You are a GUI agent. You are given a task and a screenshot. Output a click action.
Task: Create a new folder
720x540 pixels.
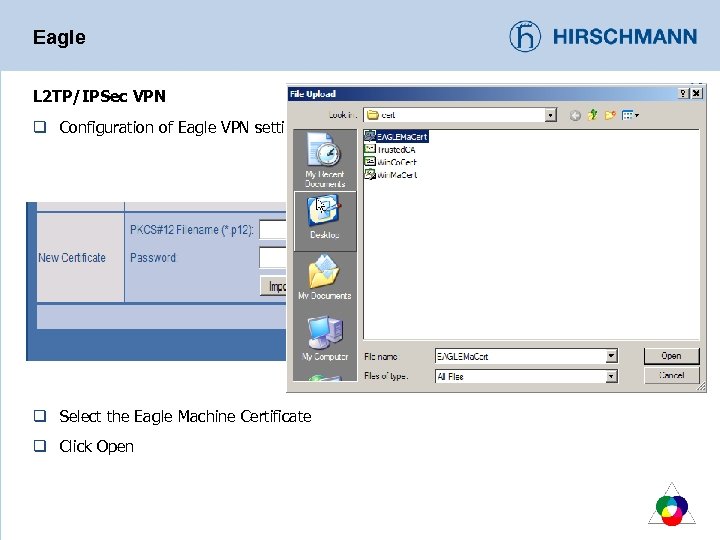pos(610,115)
